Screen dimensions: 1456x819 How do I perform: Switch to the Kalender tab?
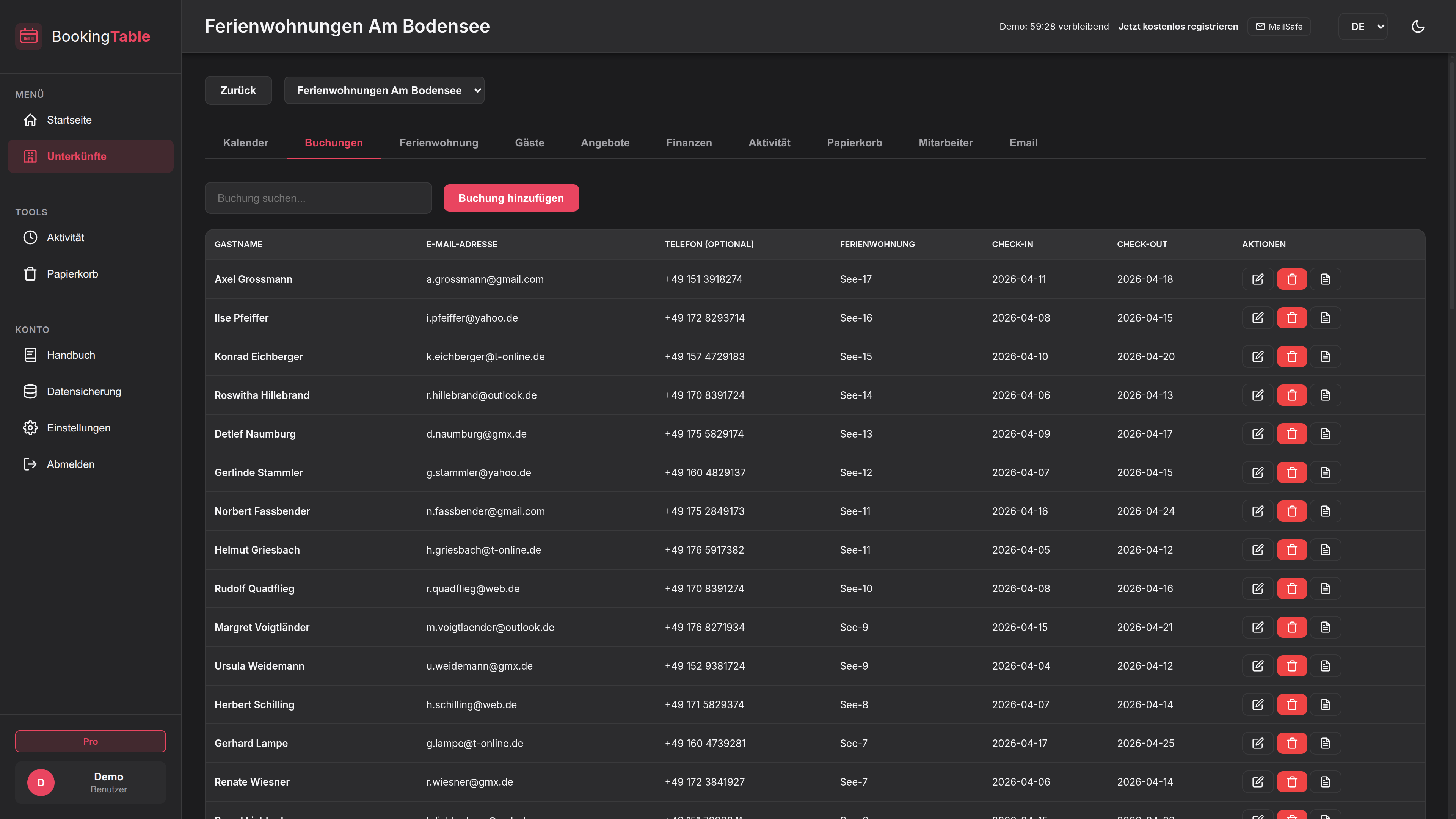tap(245, 143)
